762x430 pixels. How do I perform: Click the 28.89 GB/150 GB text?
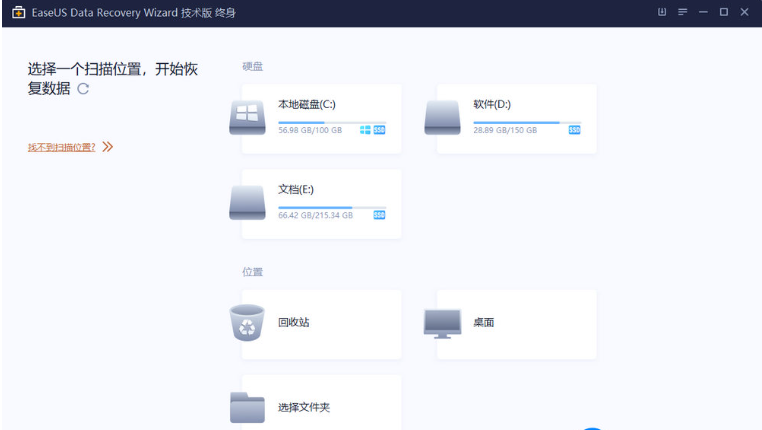[x=505, y=130]
